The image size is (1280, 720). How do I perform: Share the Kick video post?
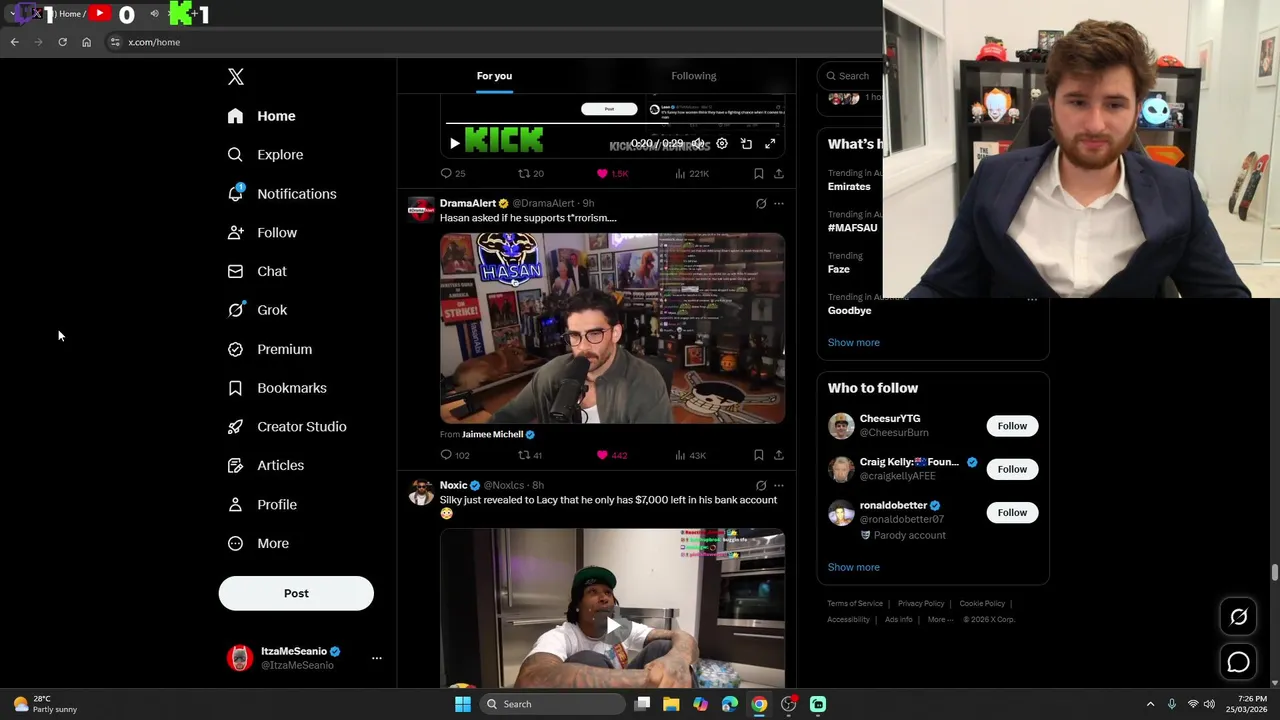coord(778,174)
